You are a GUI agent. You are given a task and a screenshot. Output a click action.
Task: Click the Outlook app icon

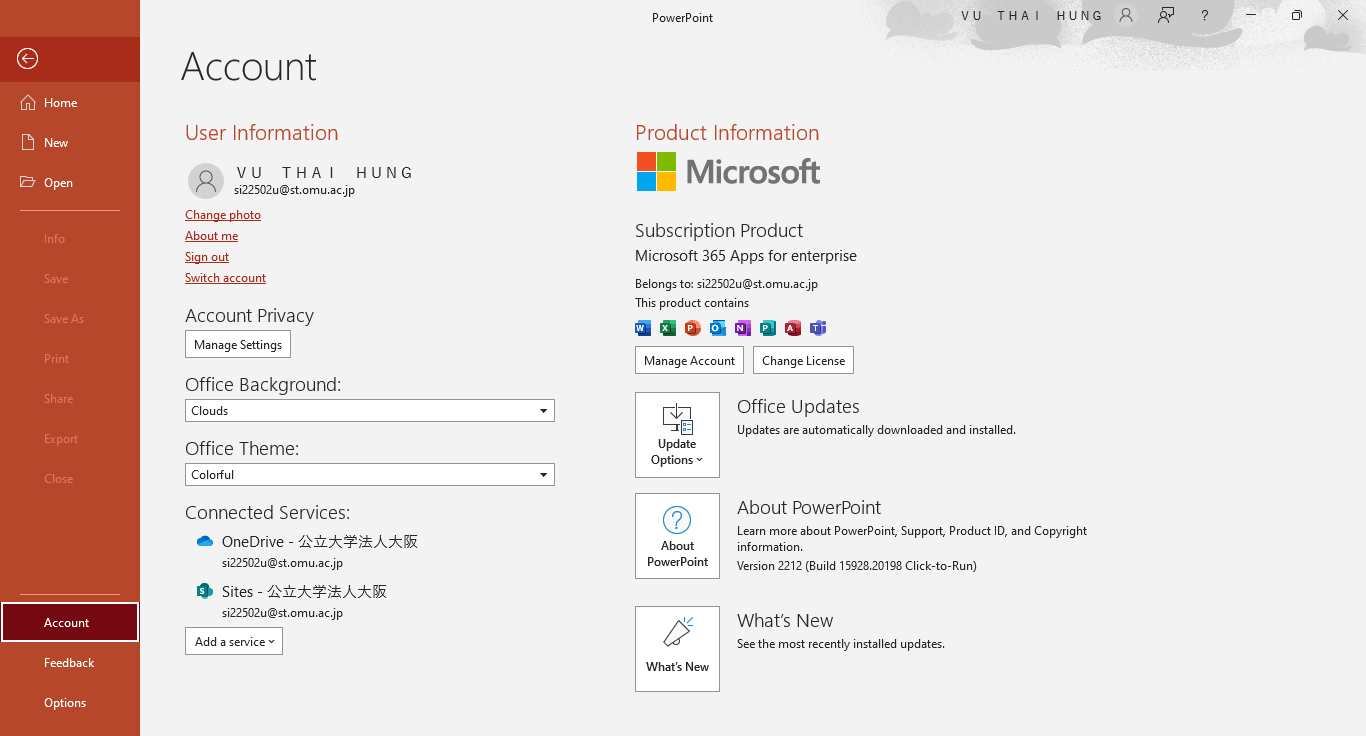click(x=718, y=328)
